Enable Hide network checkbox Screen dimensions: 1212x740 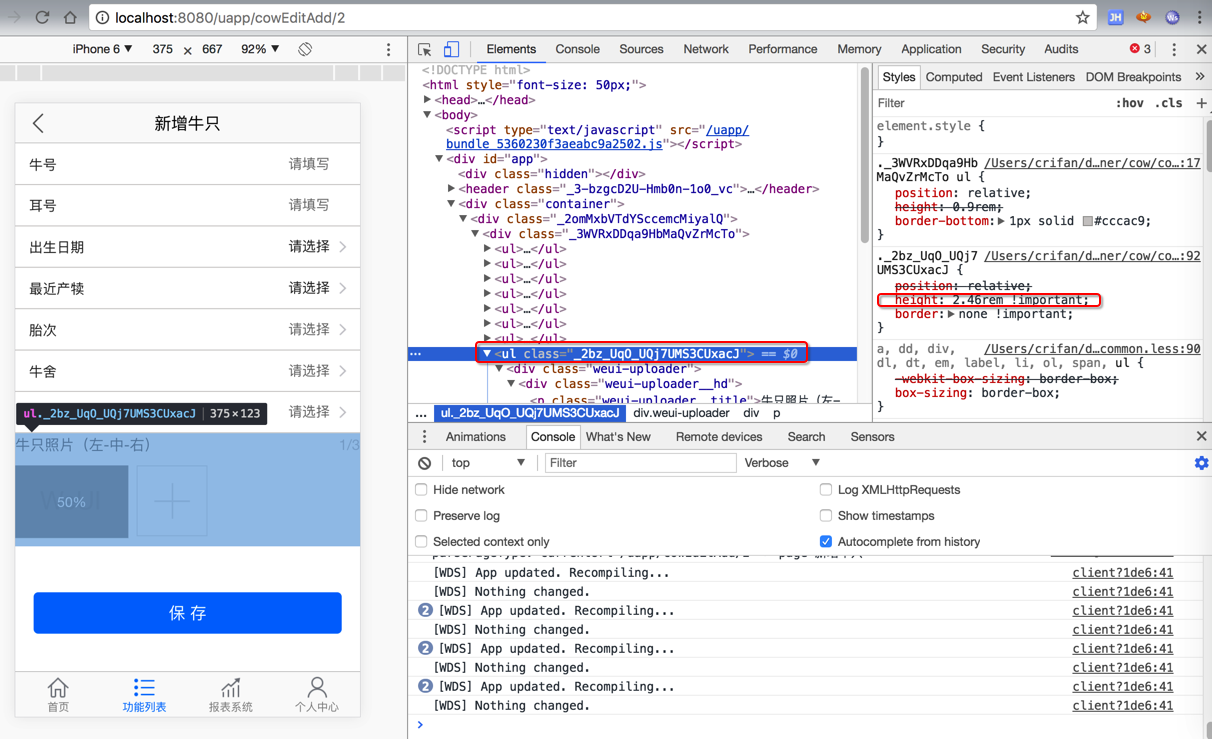421,490
